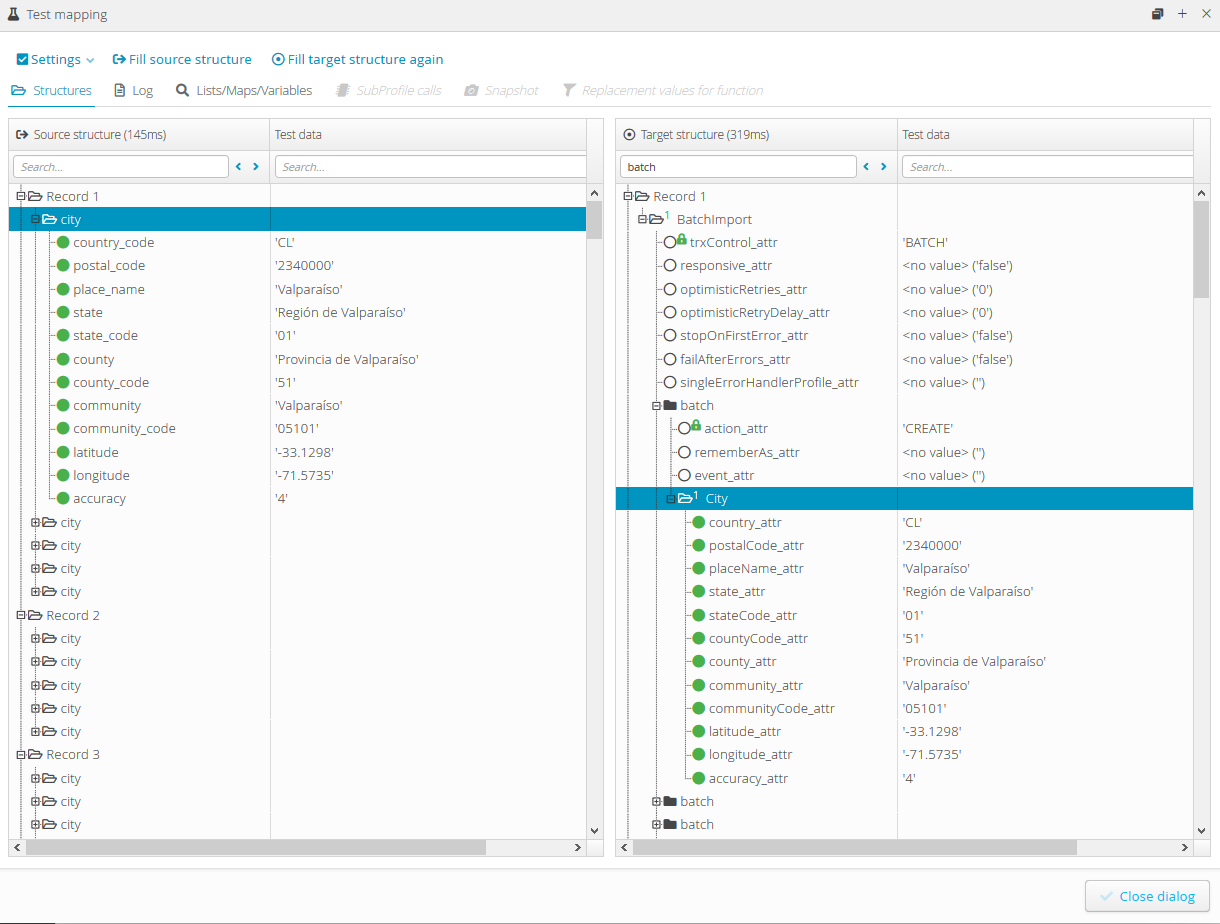Collapse source Record 1 node
This screenshot has width=1220, height=924.
pos(20,196)
